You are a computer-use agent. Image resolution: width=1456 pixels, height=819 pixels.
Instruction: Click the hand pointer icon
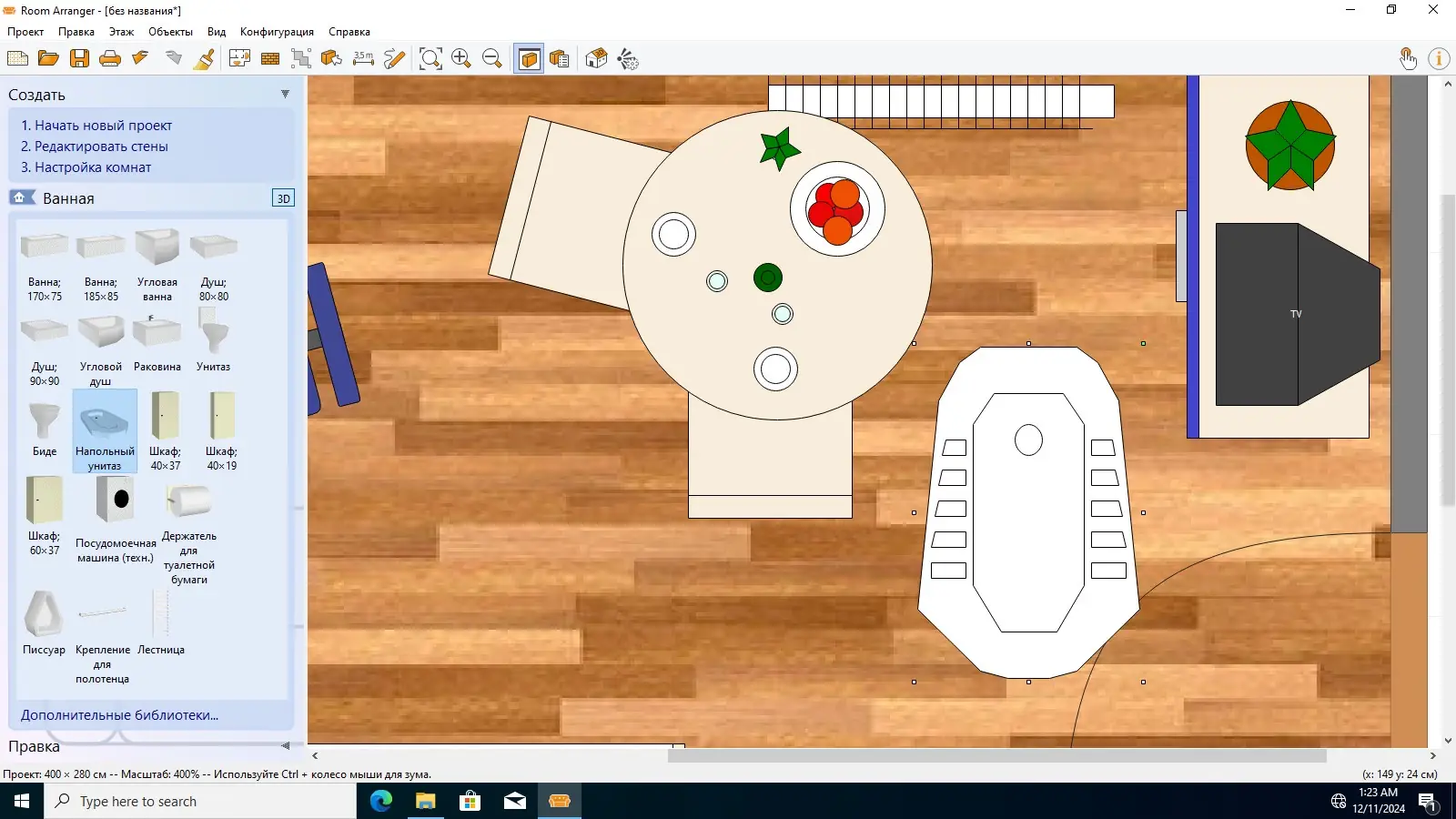tap(1408, 59)
